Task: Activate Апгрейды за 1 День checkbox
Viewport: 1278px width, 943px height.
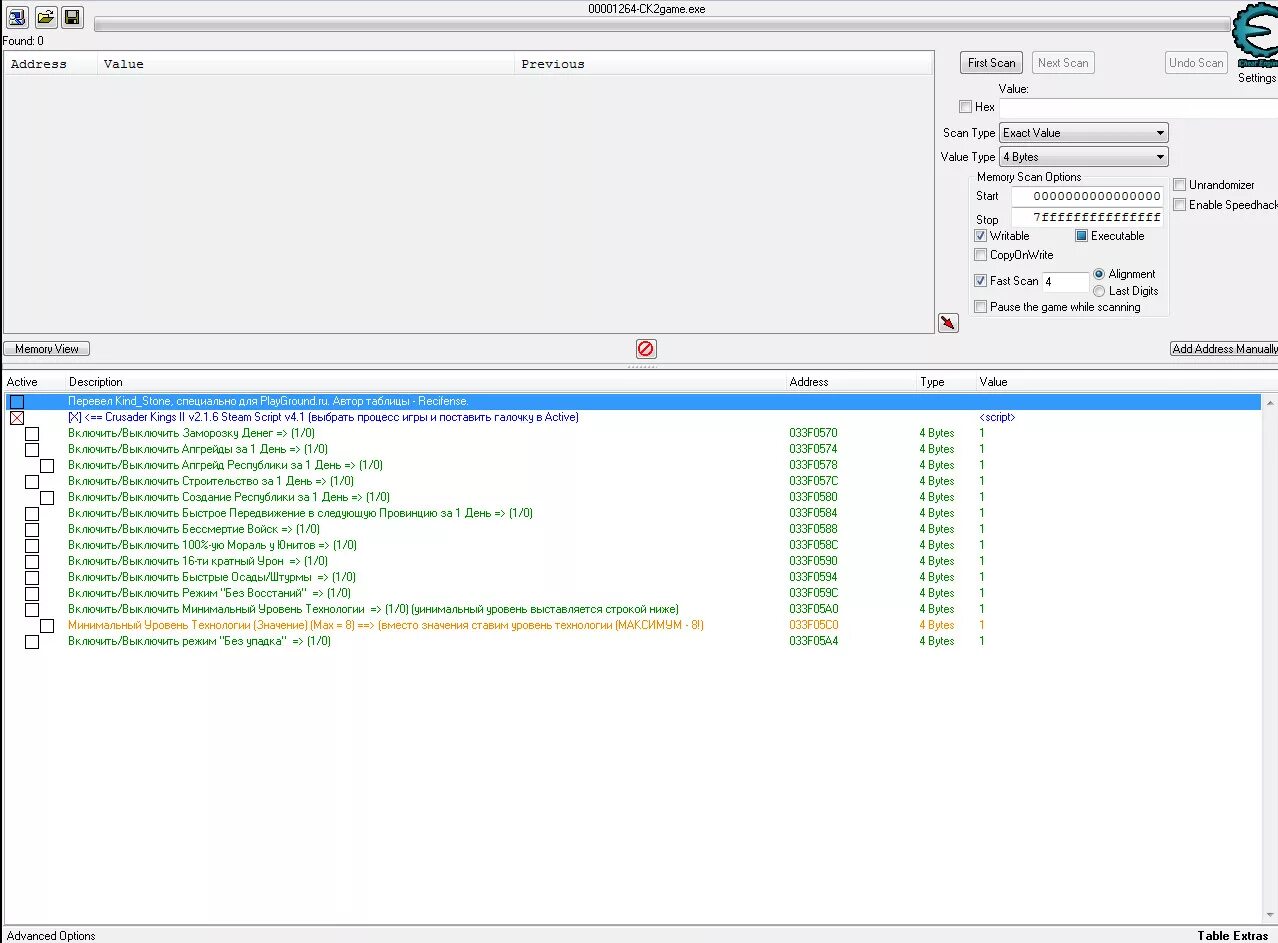Action: click(x=32, y=450)
